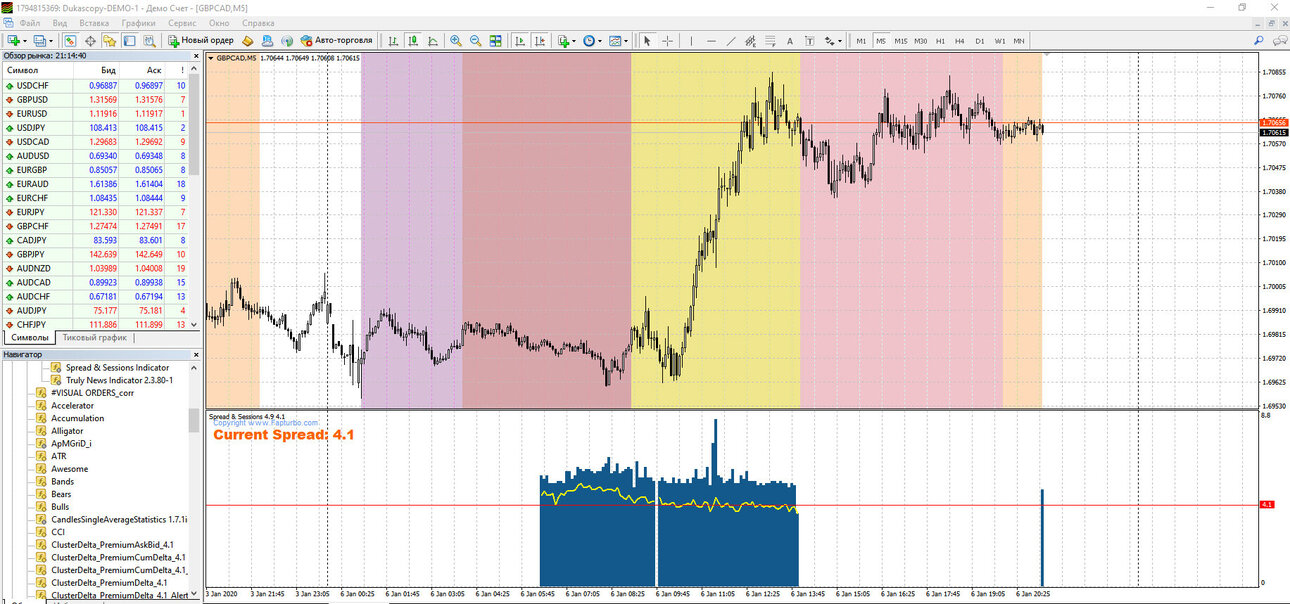
Task: Click the Market Watch Символ column header
Action: point(37,71)
